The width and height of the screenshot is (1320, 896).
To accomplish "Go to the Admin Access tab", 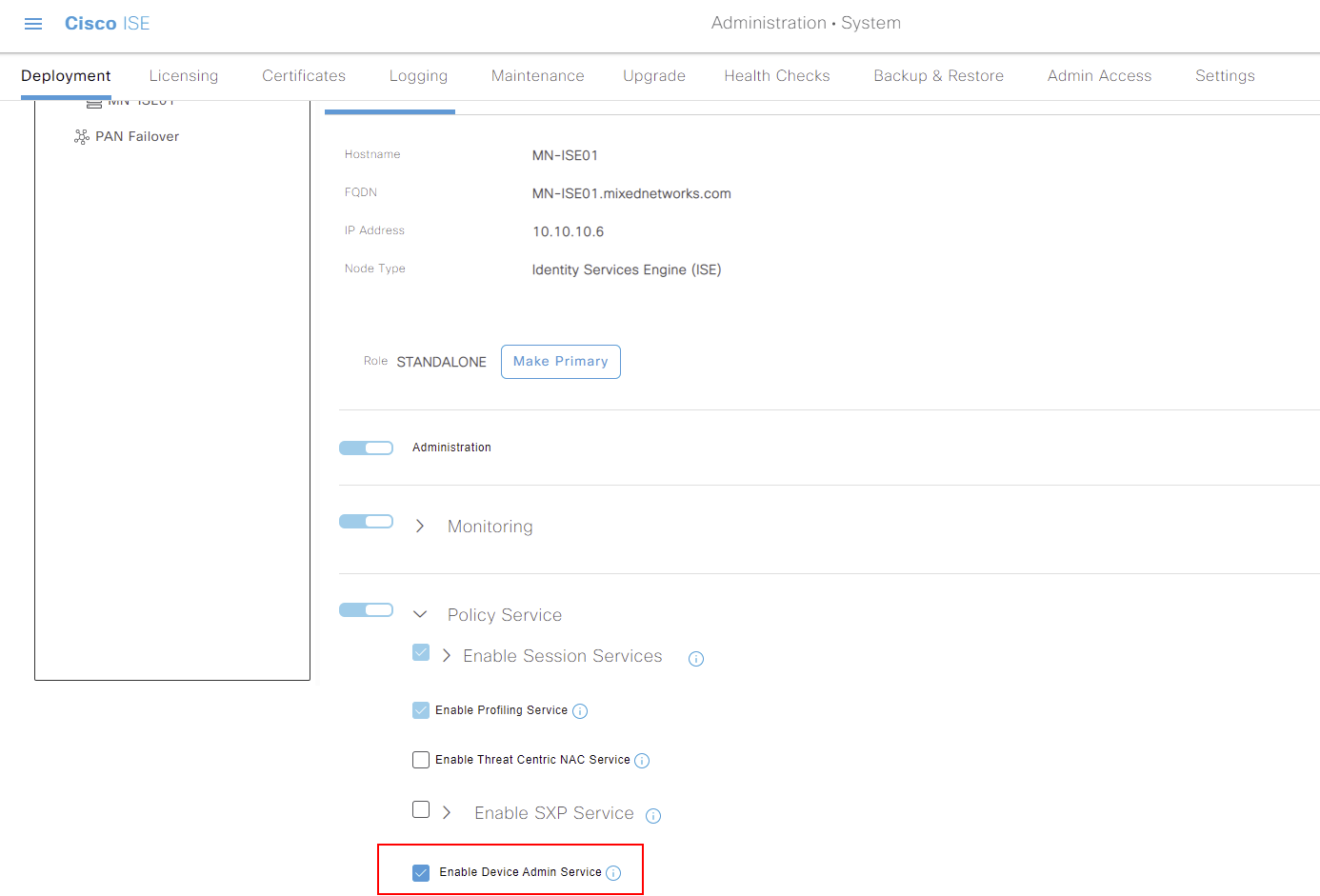I will (1100, 76).
